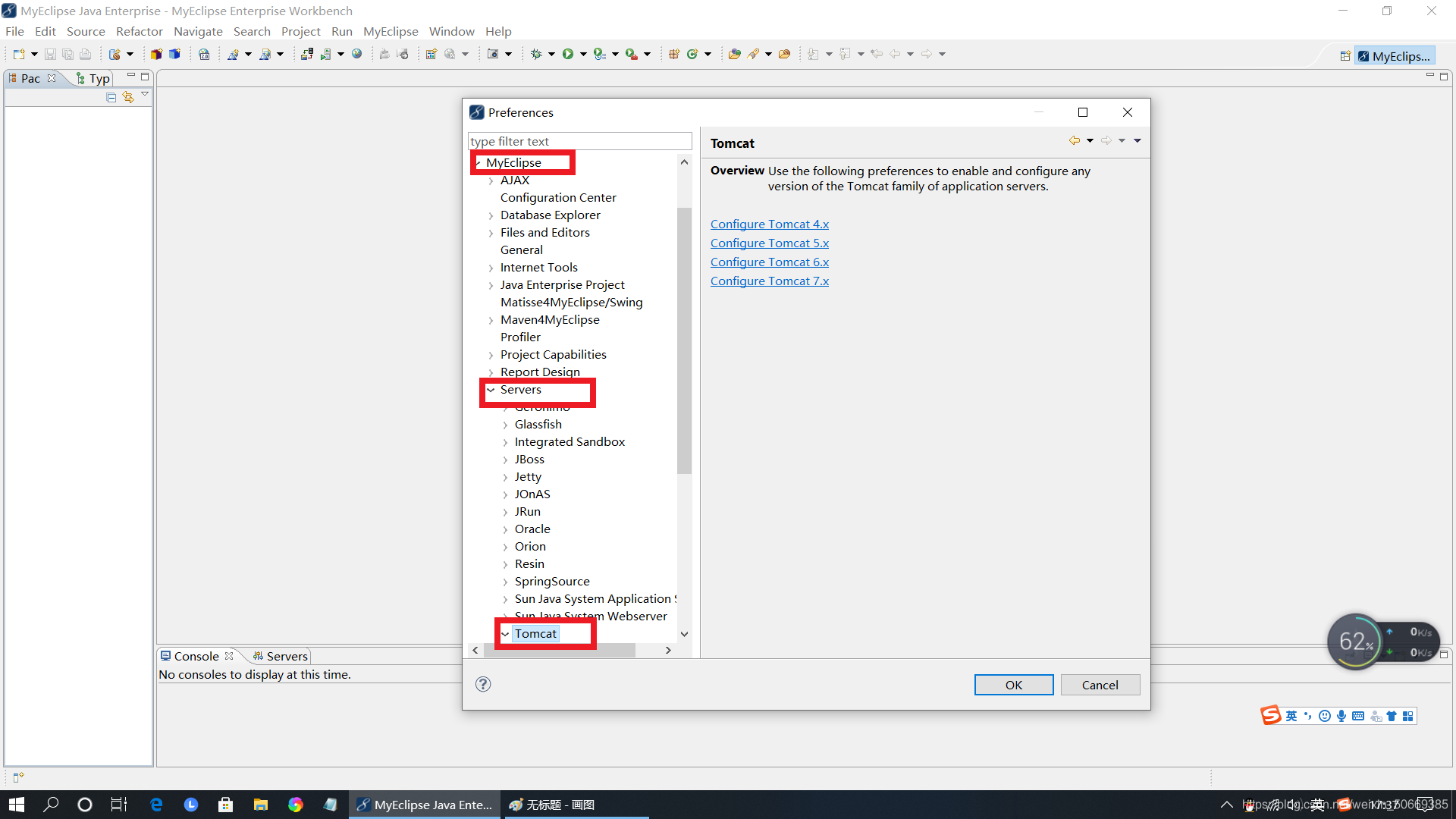Click the Print toolbar icon

[85, 54]
